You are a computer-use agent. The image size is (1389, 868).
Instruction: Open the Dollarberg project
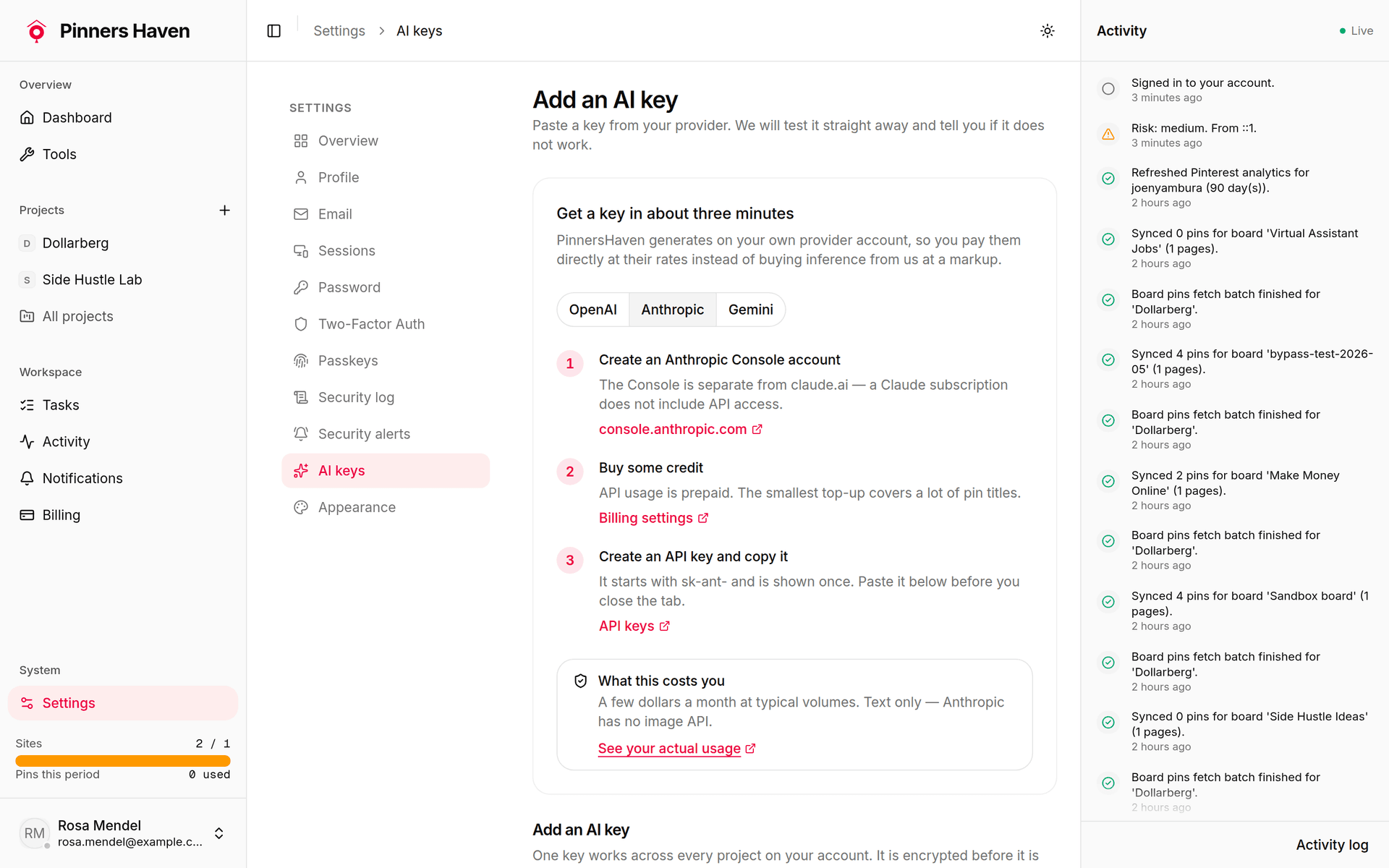pyautogui.click(x=123, y=243)
